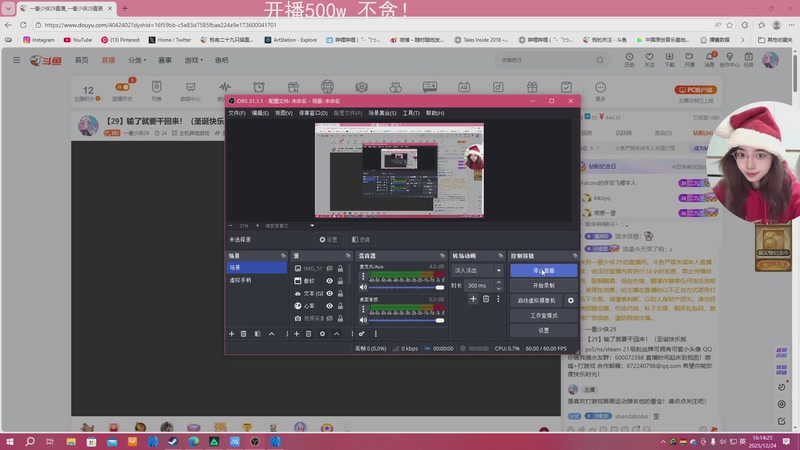Image resolution: width=800 pixels, height=450 pixels.
Task: Remove the transition with the trash icon under 时长
Action: pos(486,299)
